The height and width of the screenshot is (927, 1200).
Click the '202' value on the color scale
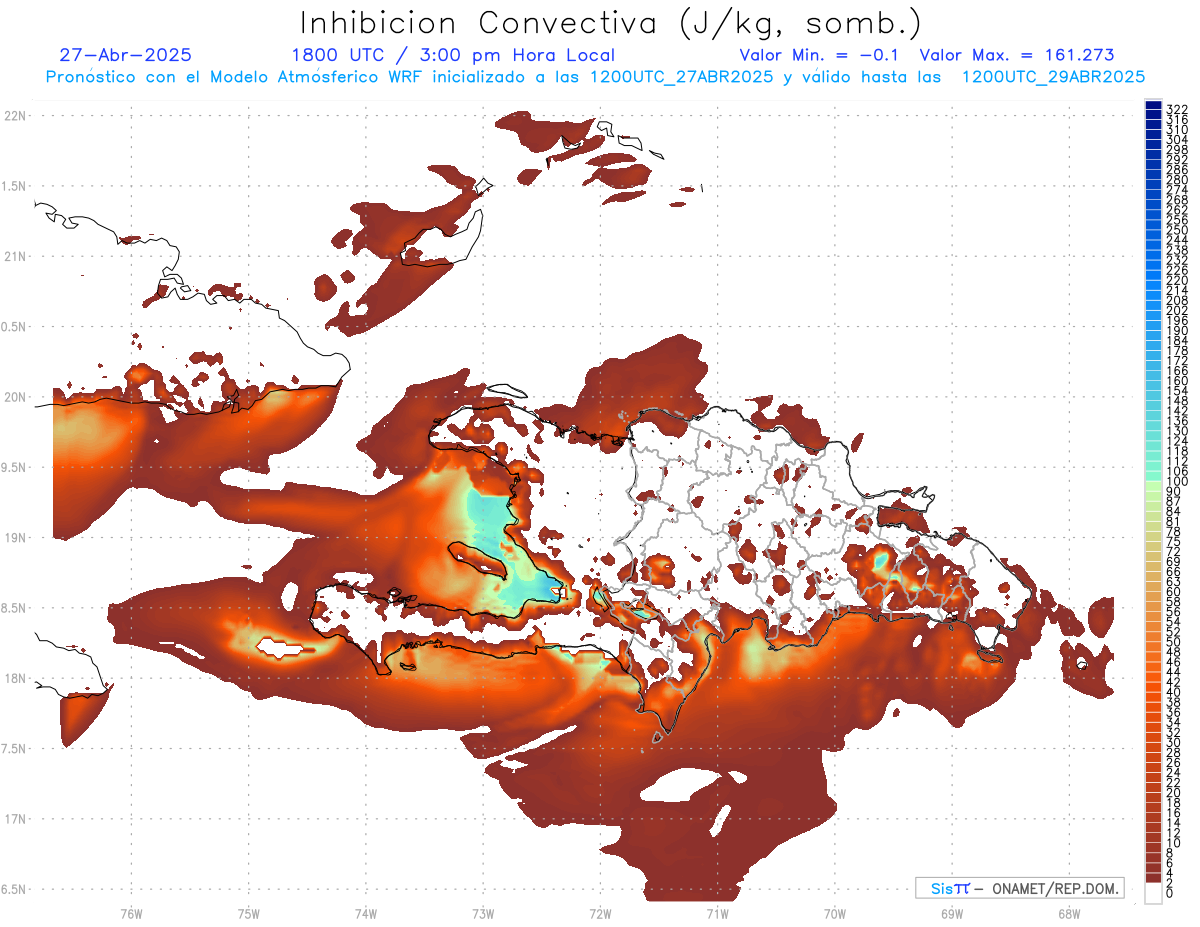(x=1177, y=310)
